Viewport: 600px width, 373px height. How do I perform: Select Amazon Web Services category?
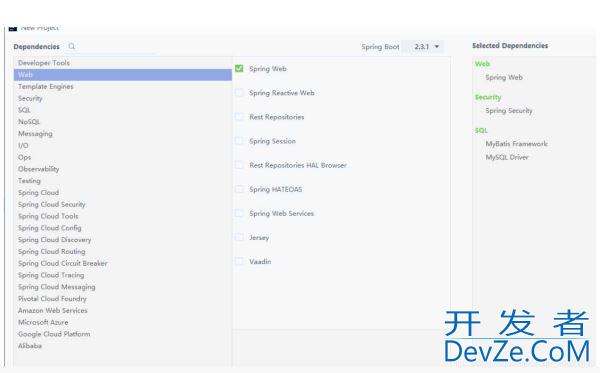click(122, 310)
